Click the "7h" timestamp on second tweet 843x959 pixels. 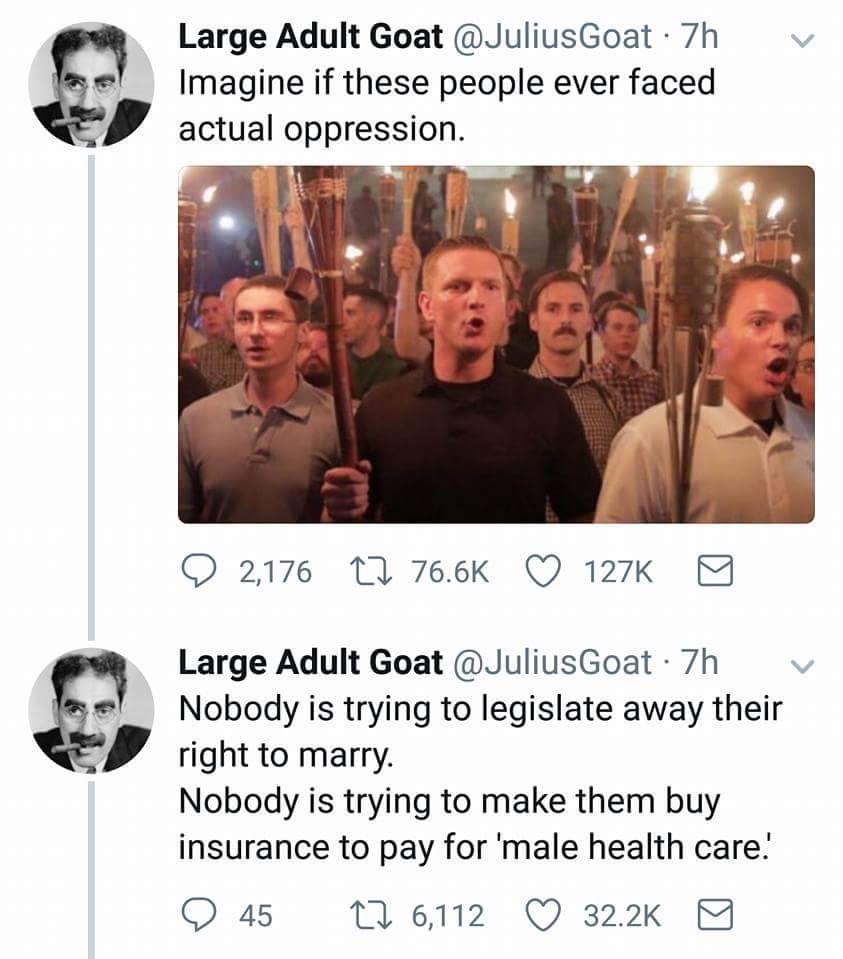coord(698,662)
